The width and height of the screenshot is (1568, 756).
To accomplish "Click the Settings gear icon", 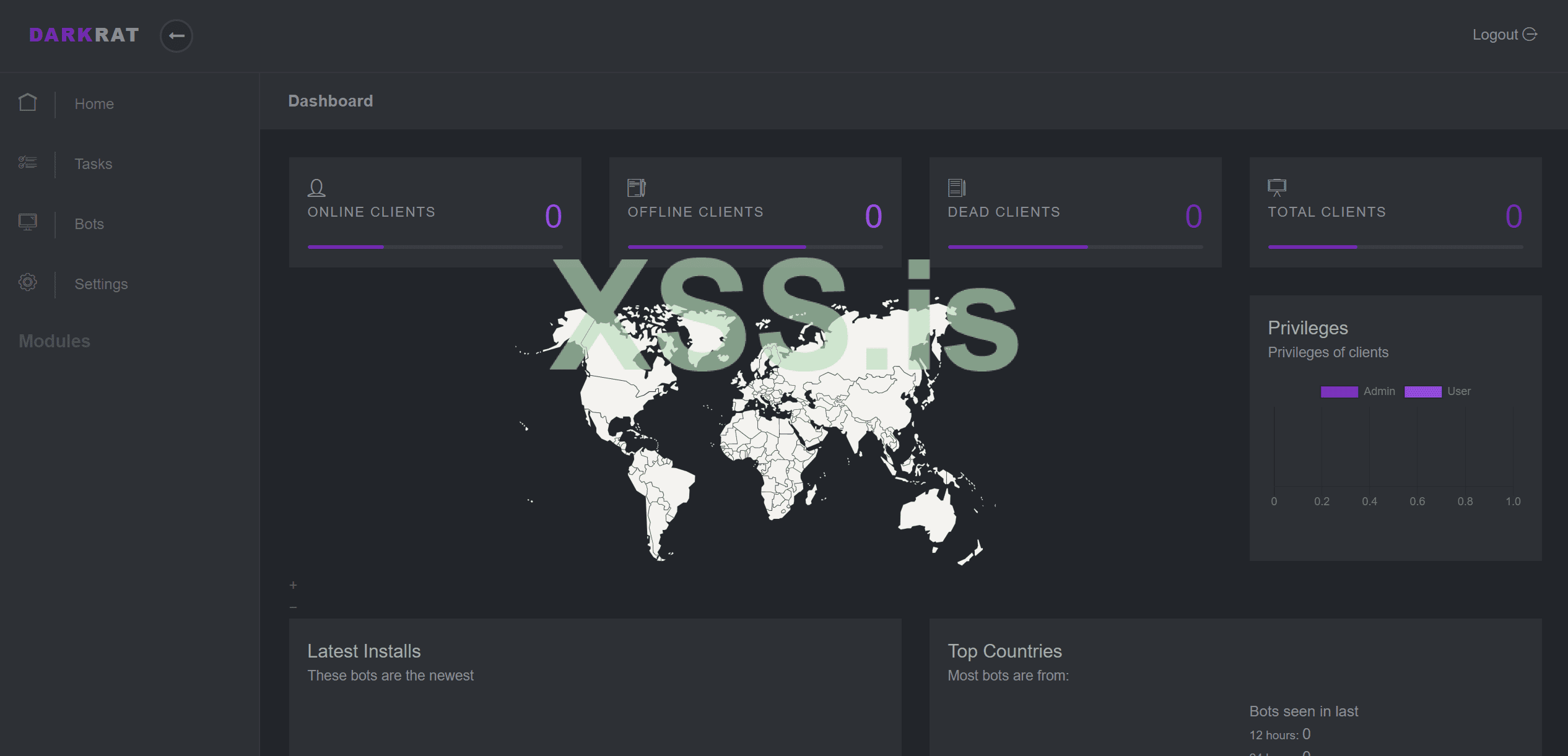I will click(x=28, y=282).
